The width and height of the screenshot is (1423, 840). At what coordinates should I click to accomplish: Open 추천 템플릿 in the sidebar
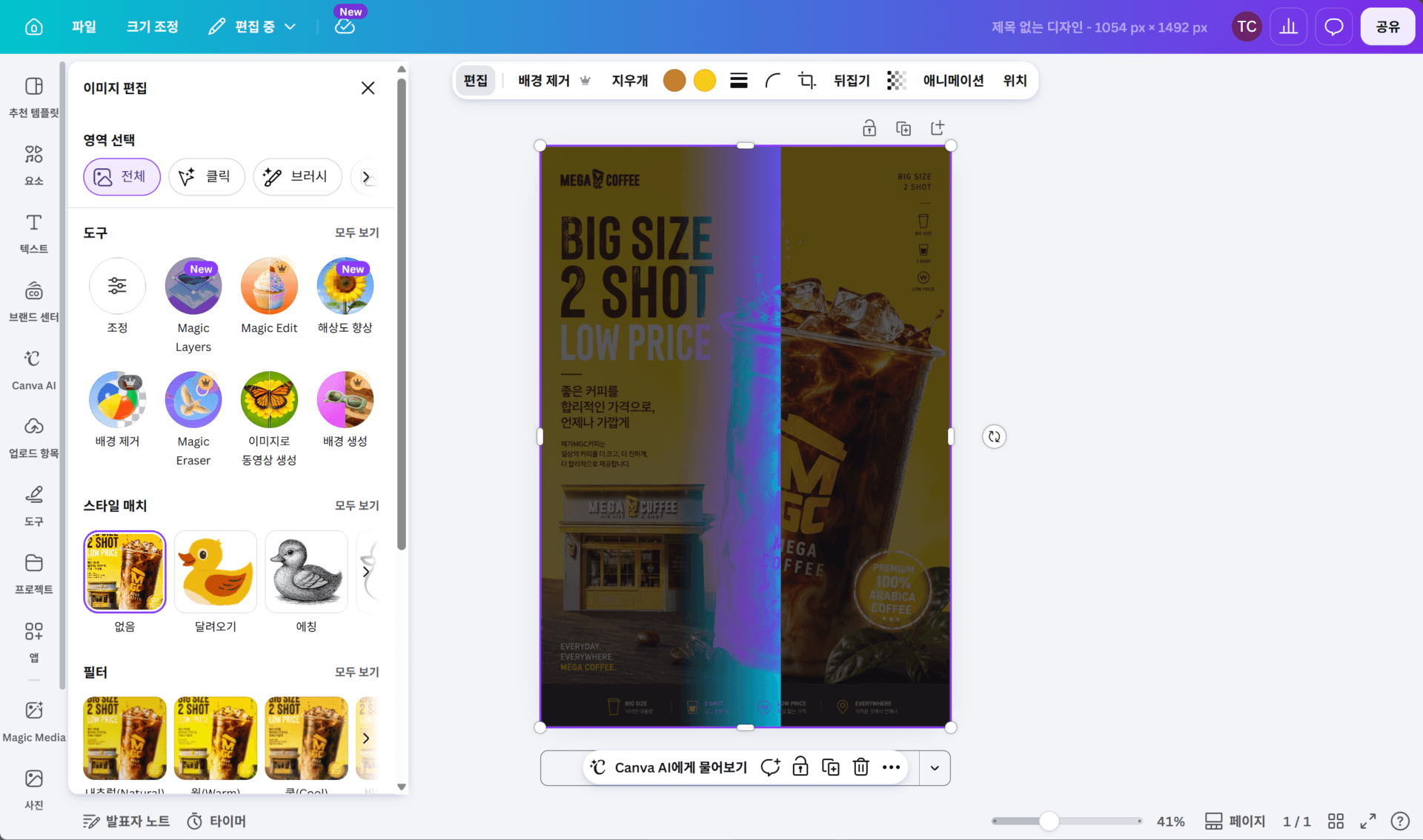(33, 96)
